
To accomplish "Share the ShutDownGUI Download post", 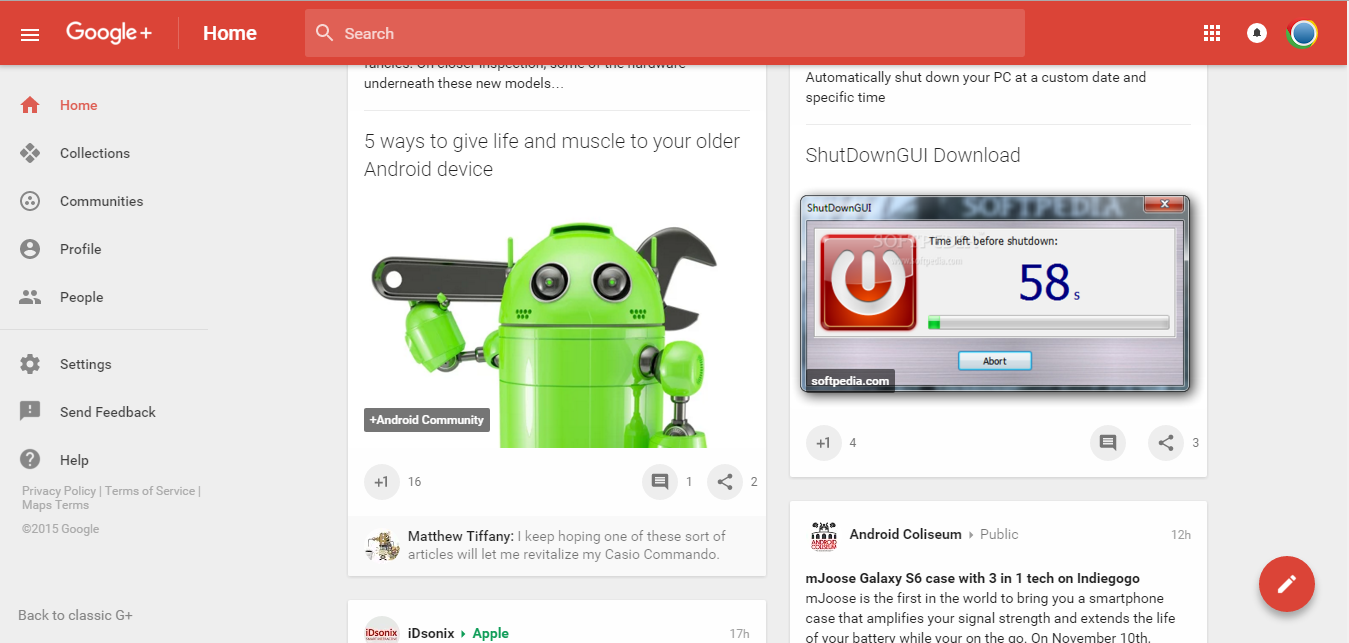I will (1166, 442).
